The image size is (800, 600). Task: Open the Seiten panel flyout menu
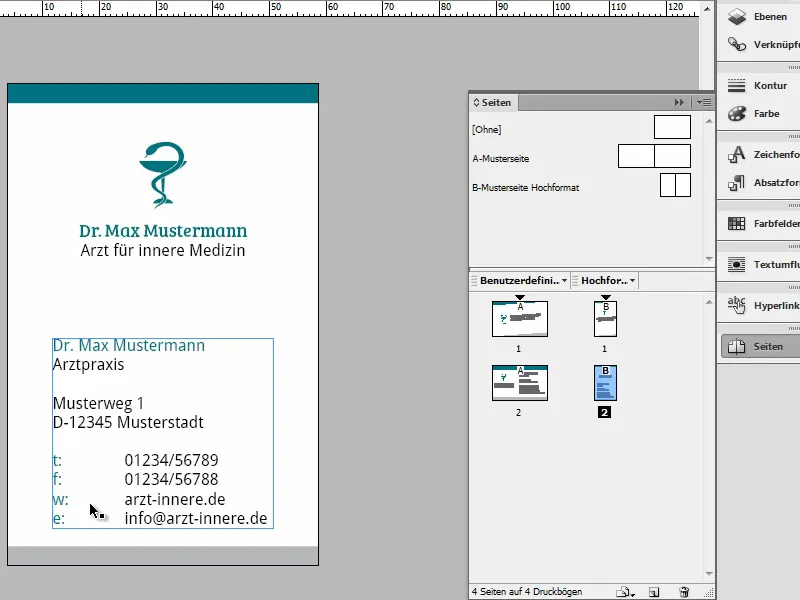point(705,103)
